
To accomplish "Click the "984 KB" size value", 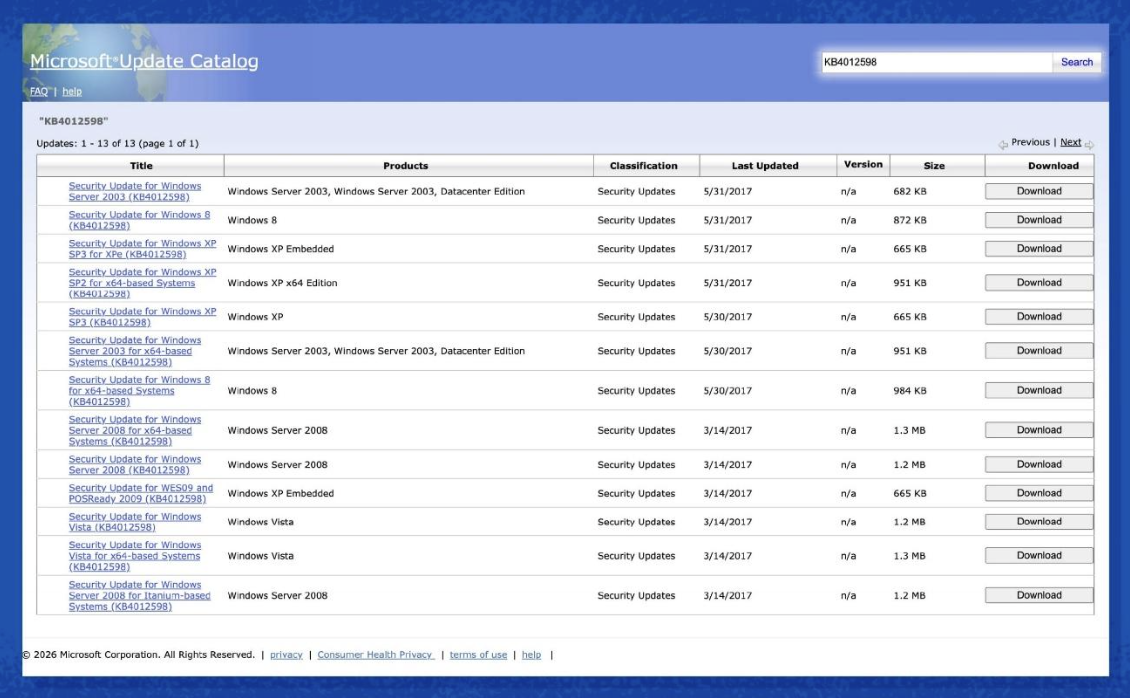I will coord(909,390).
